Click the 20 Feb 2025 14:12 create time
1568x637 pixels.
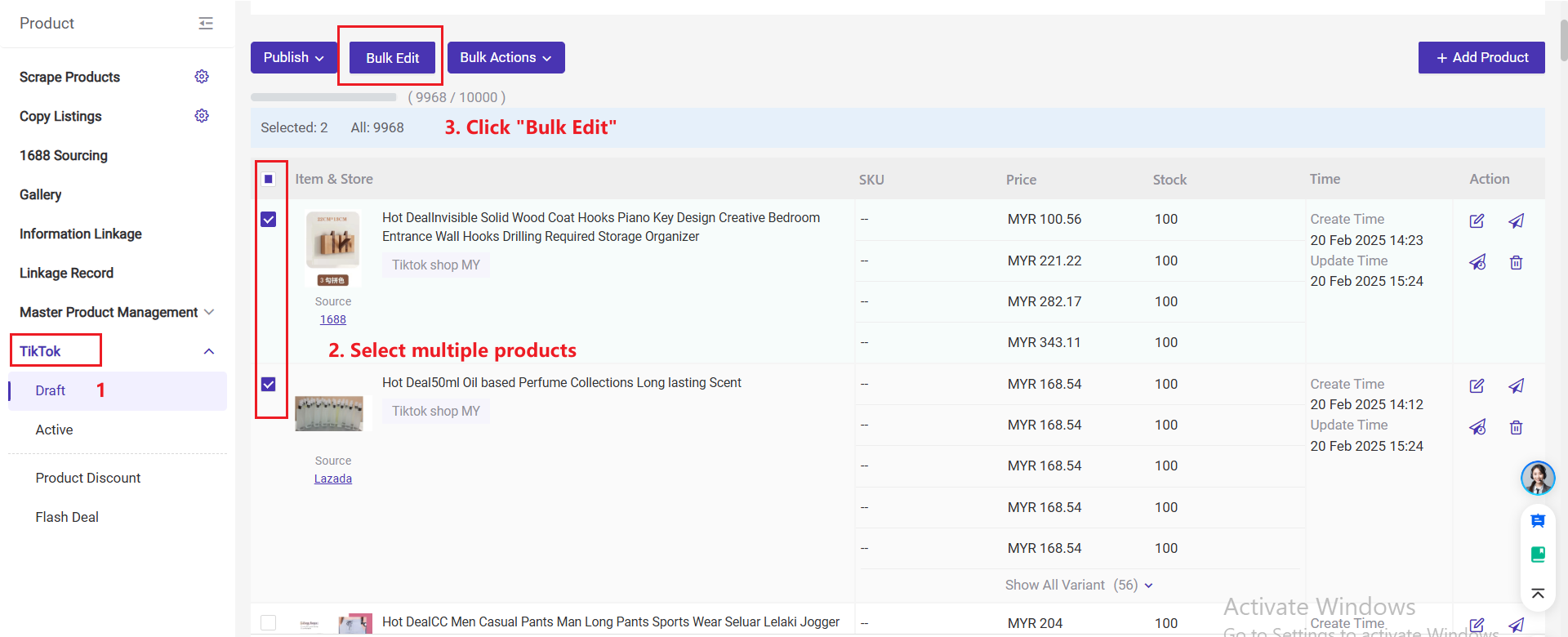point(1366,404)
